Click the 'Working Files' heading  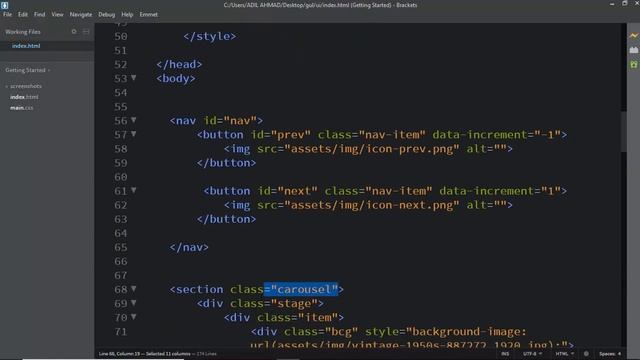click(x=23, y=32)
